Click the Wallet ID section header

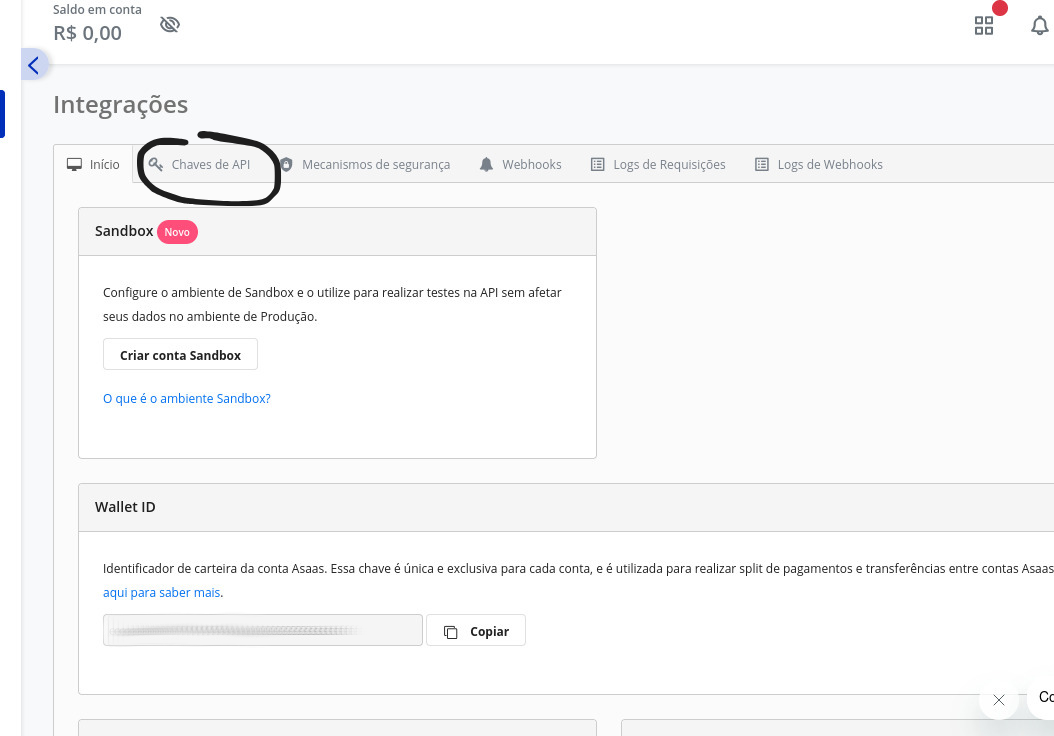(x=125, y=507)
